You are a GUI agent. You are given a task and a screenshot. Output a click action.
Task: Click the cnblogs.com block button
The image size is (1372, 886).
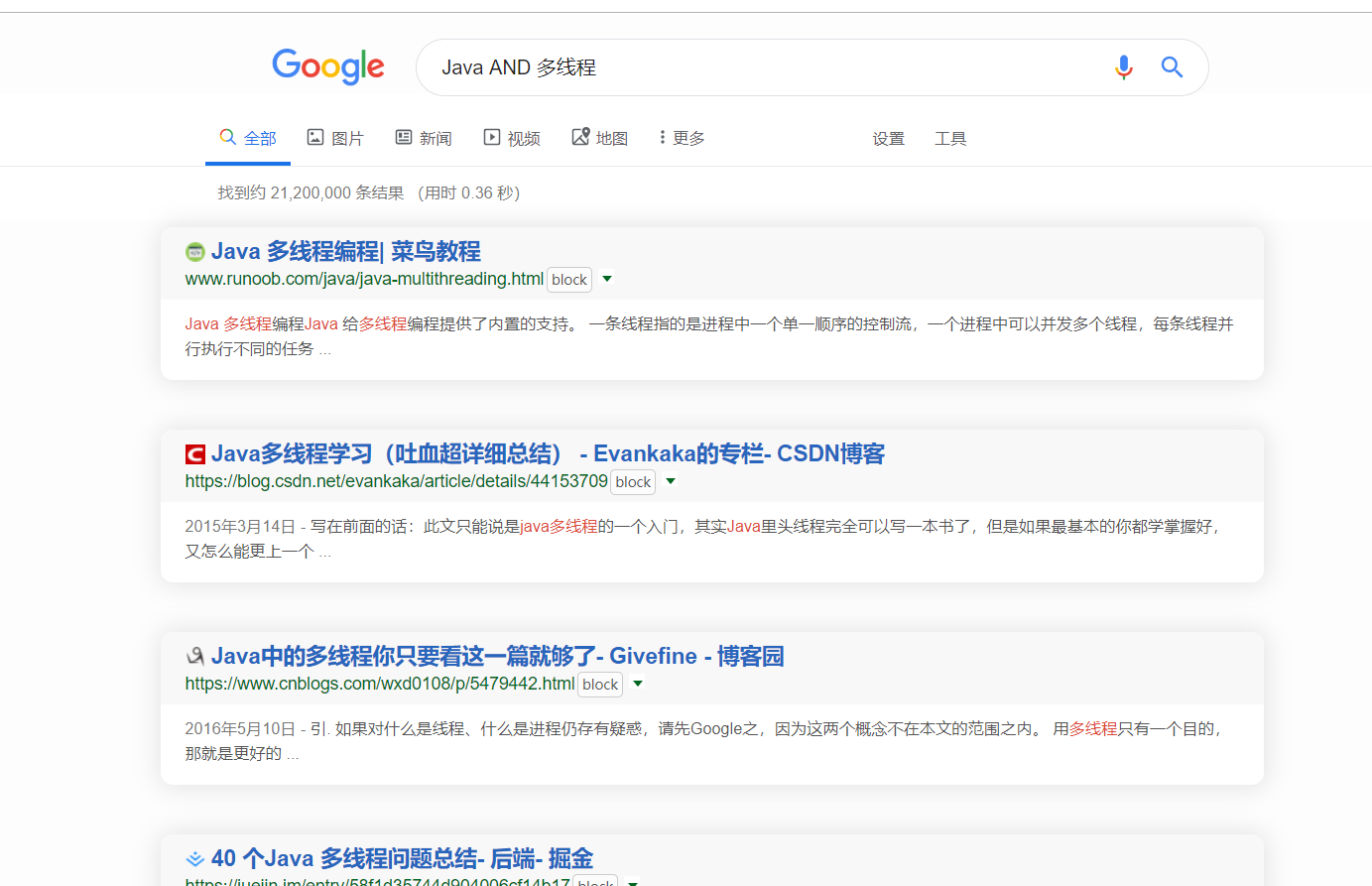click(x=600, y=685)
